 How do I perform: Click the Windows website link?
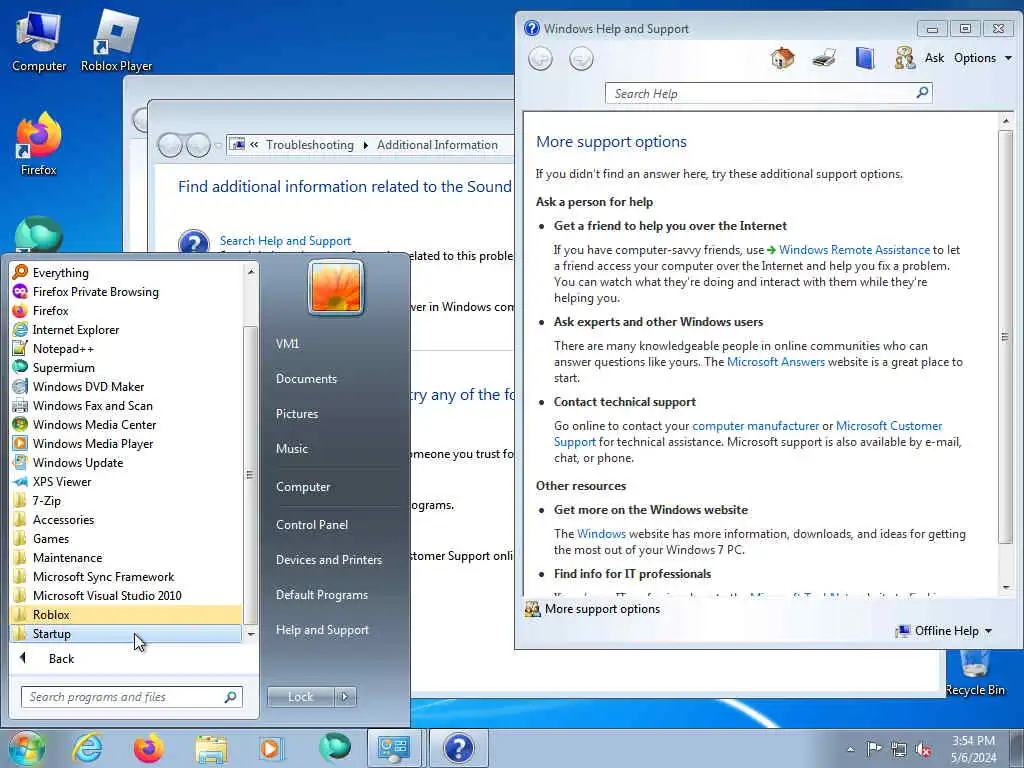601,534
